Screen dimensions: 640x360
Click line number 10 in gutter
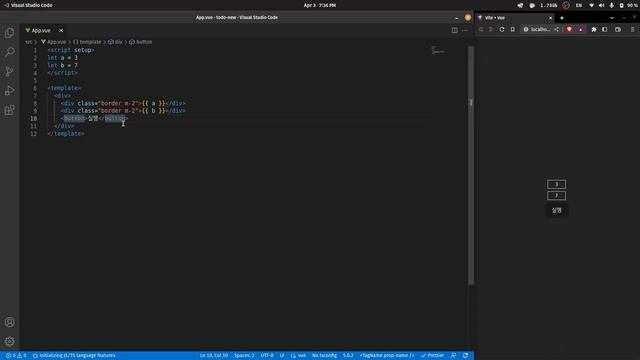click(x=33, y=118)
